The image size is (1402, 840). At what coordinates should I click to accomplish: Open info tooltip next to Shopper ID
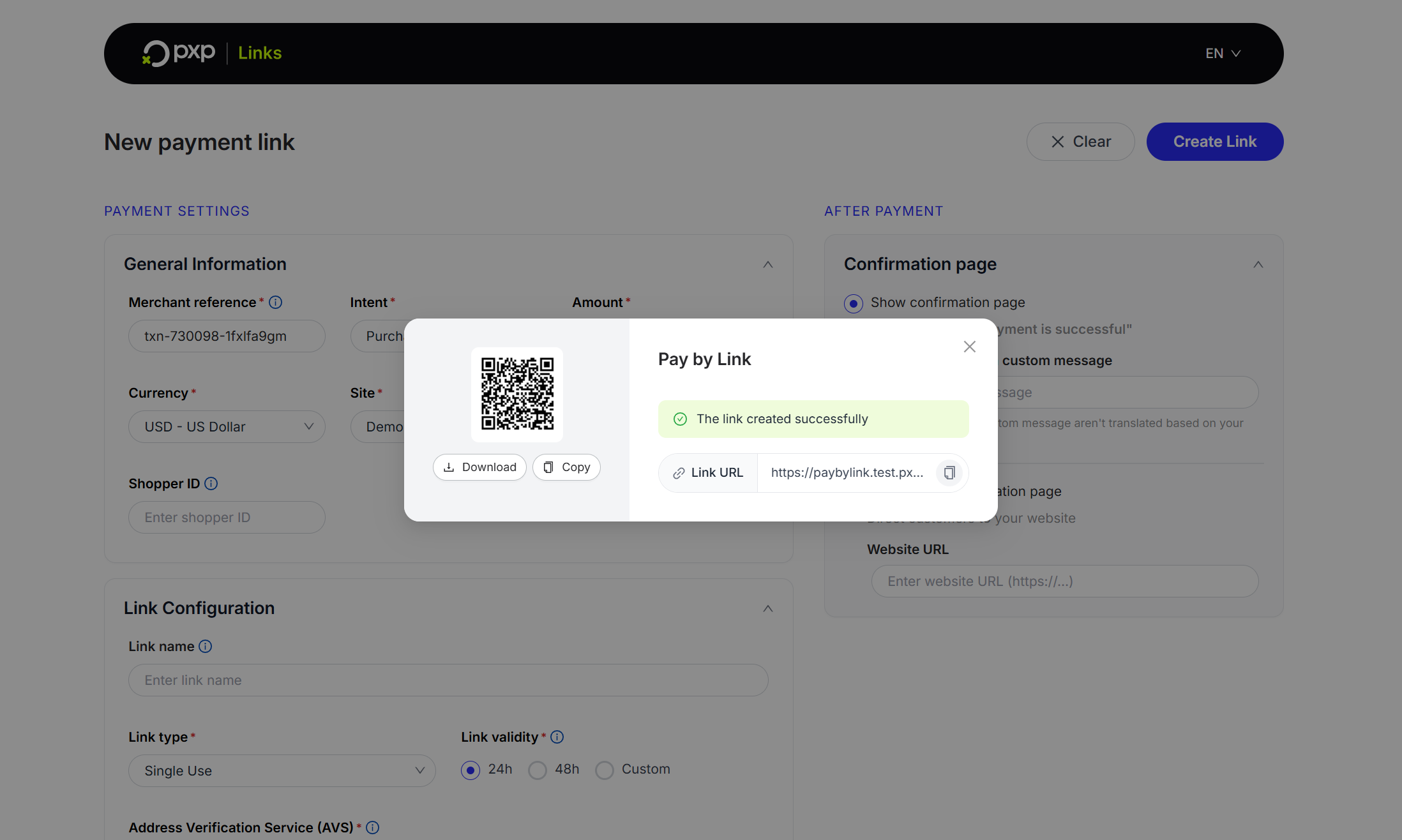(x=211, y=484)
